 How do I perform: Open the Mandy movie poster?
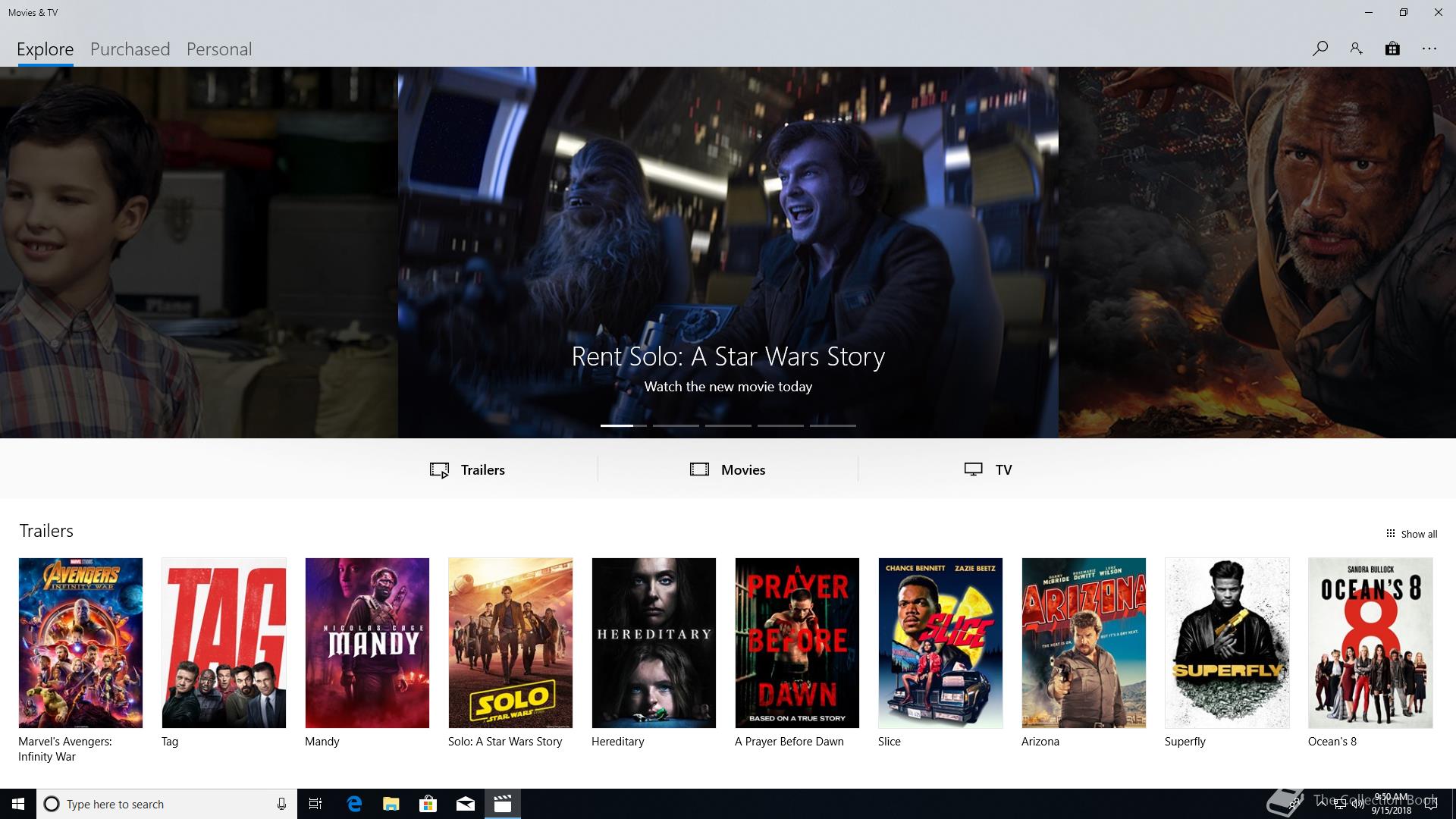point(367,643)
